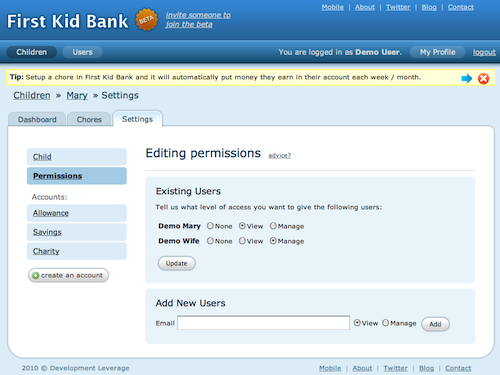Open the Child settings section

click(x=77, y=157)
